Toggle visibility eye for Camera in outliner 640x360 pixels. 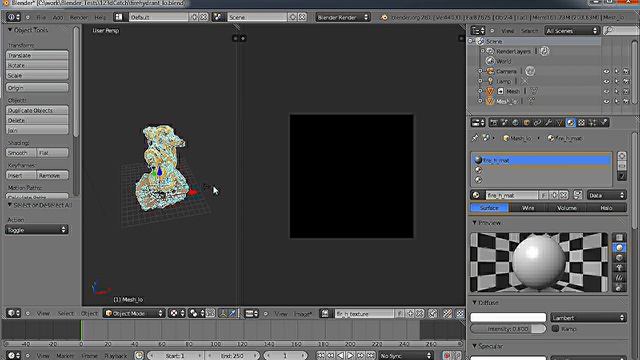point(607,71)
